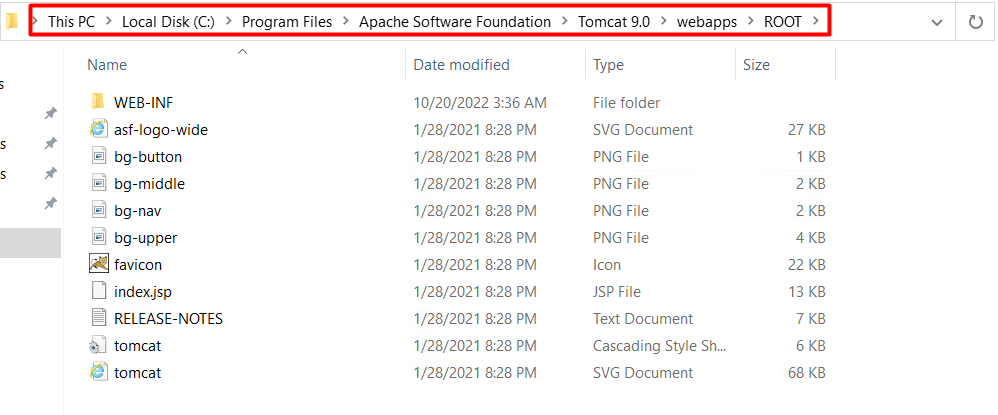Click the WEB-INF folder icon

tap(97, 102)
